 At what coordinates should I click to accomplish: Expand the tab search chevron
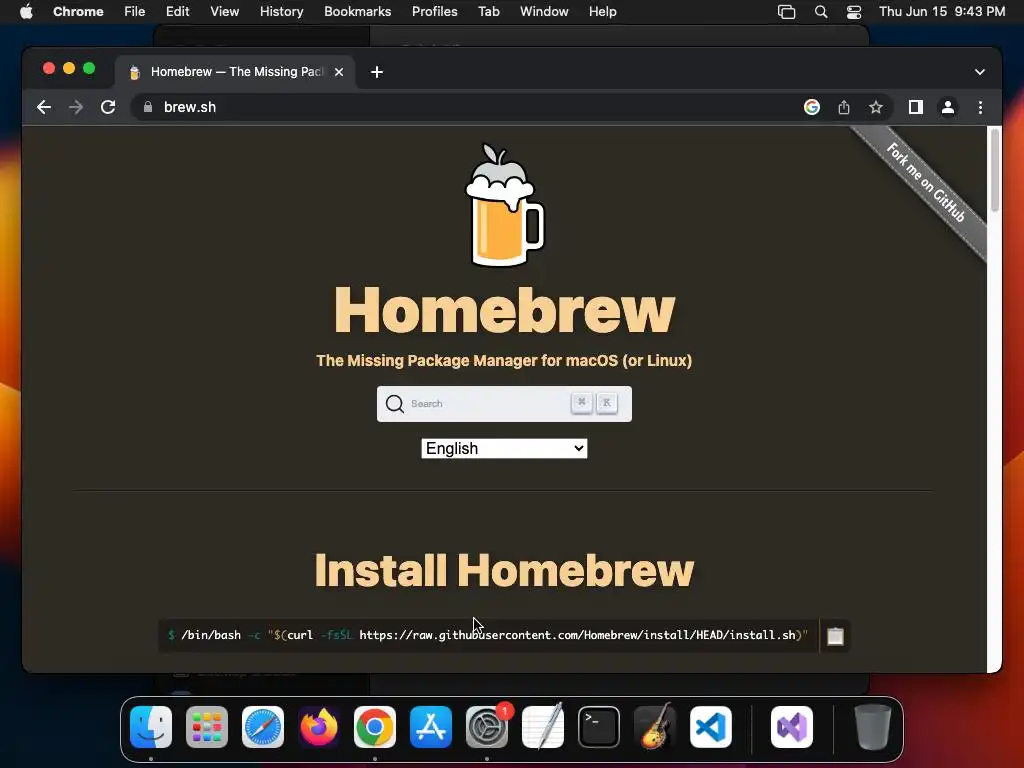[x=980, y=72]
